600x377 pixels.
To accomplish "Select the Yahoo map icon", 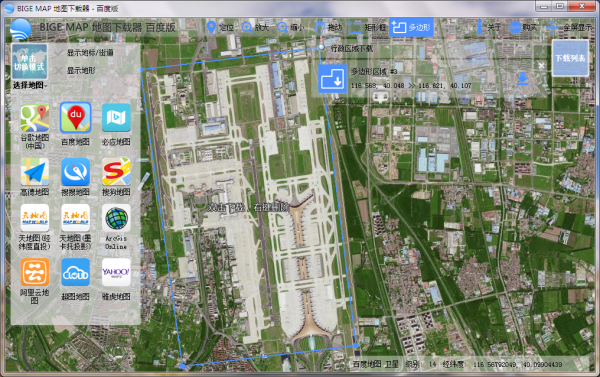I will tap(116, 272).
